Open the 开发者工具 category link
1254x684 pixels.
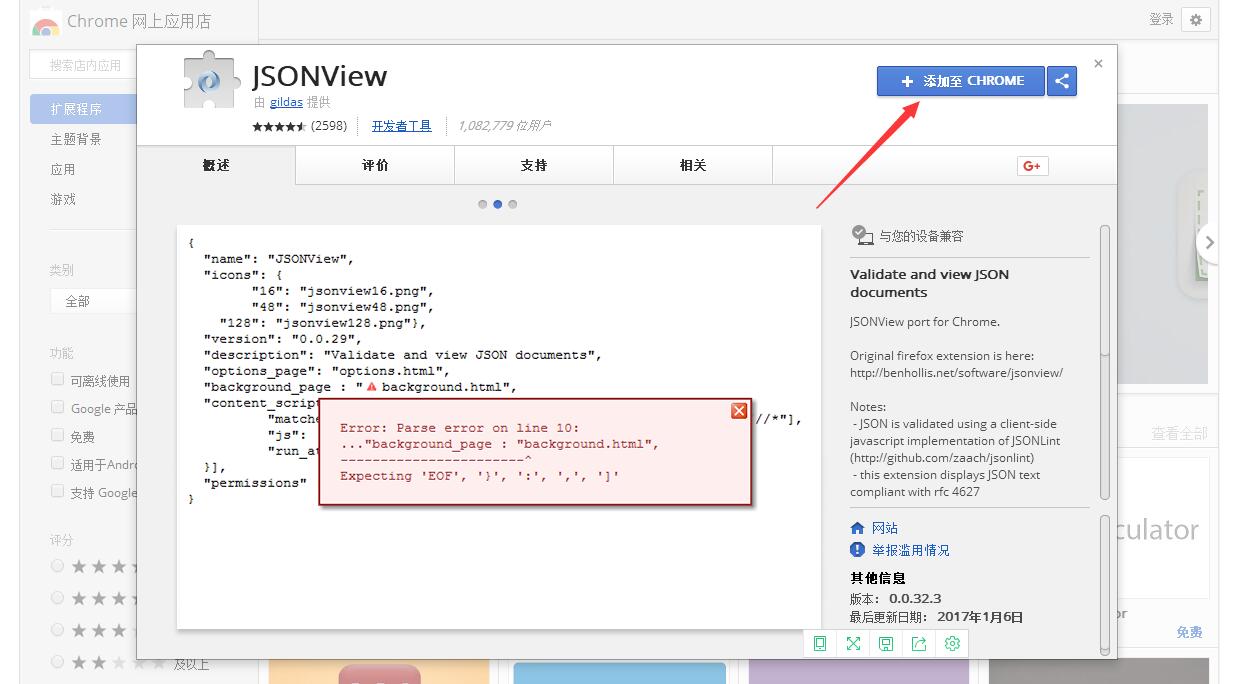point(402,126)
